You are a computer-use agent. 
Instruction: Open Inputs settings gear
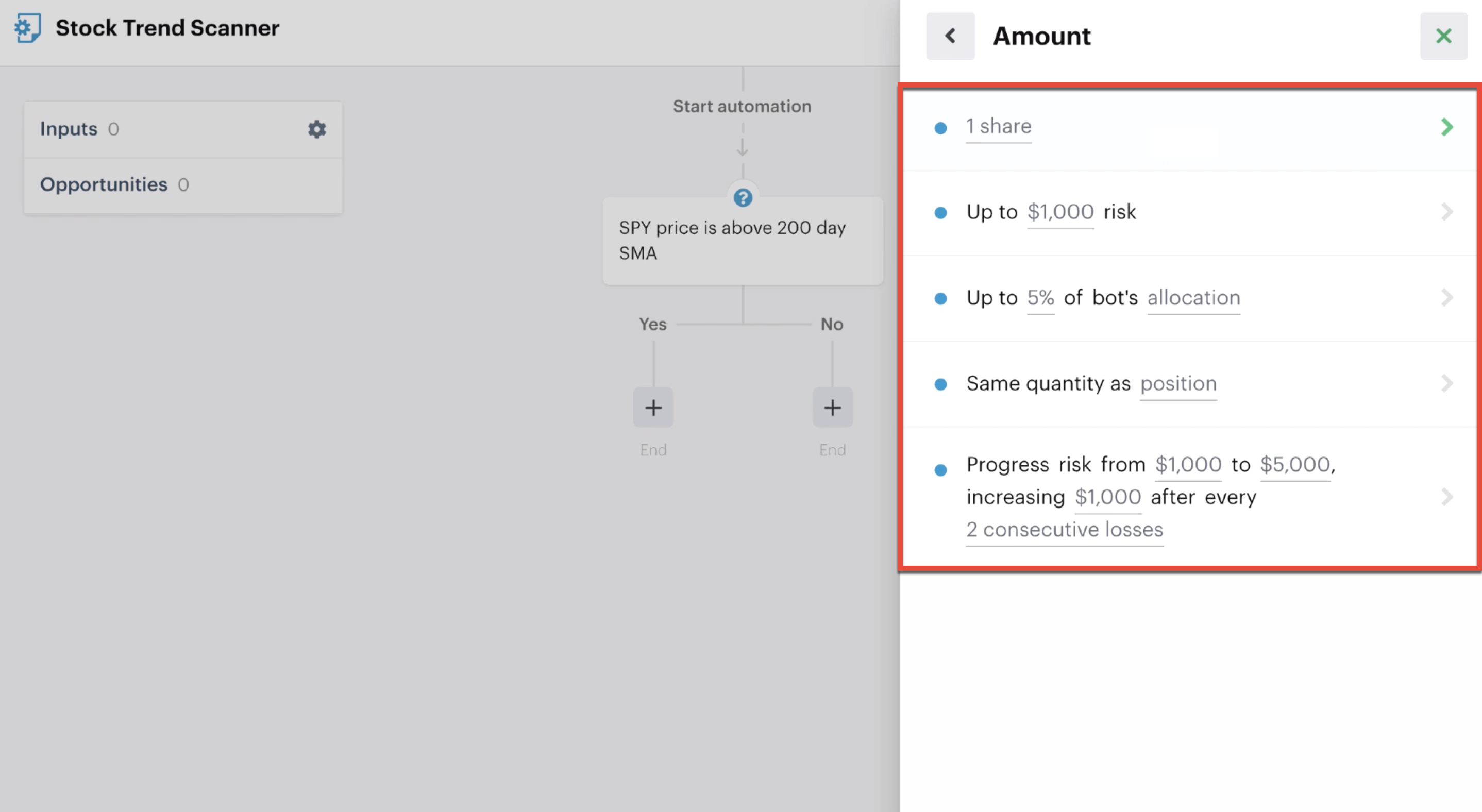tap(317, 129)
